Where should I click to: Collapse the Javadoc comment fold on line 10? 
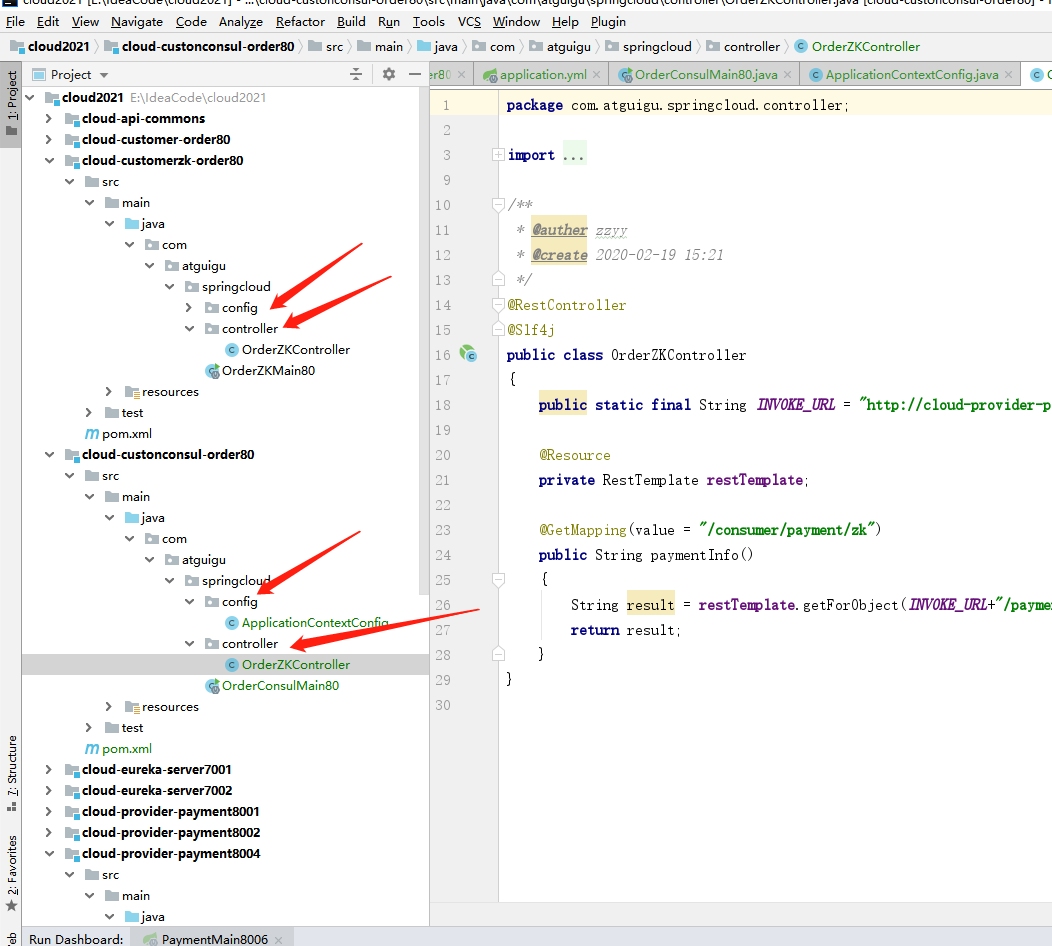coord(498,204)
